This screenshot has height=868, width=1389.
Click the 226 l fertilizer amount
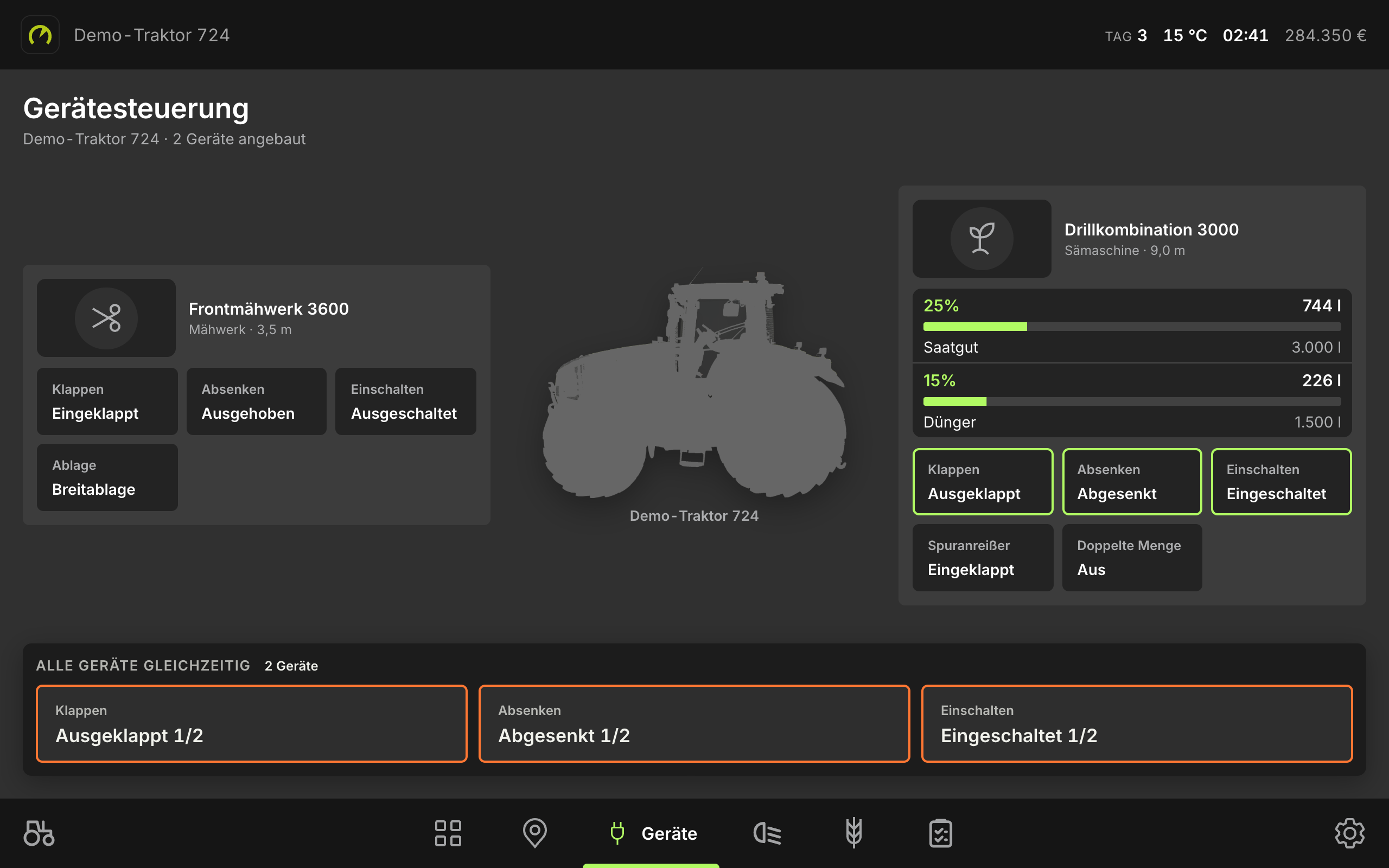tap(1321, 380)
